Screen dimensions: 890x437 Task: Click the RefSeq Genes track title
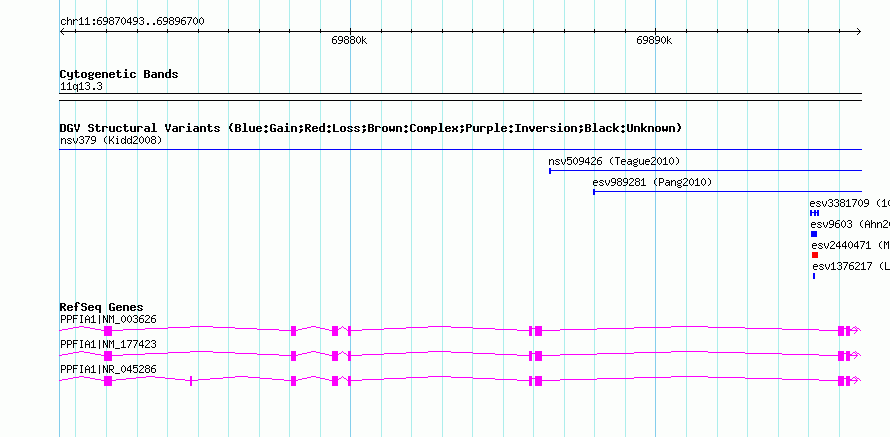(x=102, y=308)
